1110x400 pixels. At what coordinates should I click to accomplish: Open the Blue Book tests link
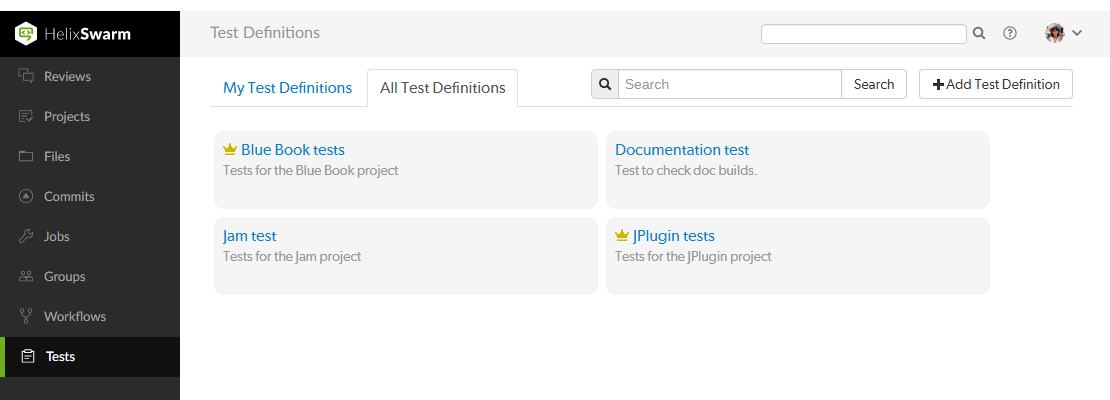pyautogui.click(x=292, y=149)
